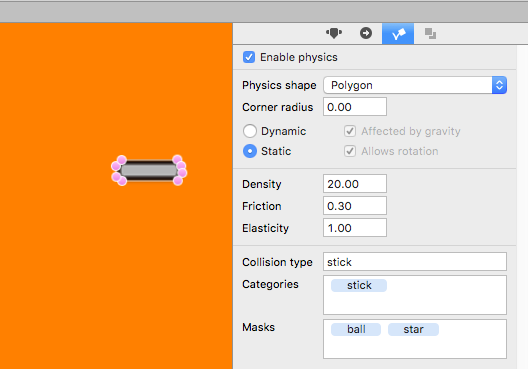The image size is (528, 369).
Task: Switch to the arrow connections inspector tab
Action: (x=366, y=33)
